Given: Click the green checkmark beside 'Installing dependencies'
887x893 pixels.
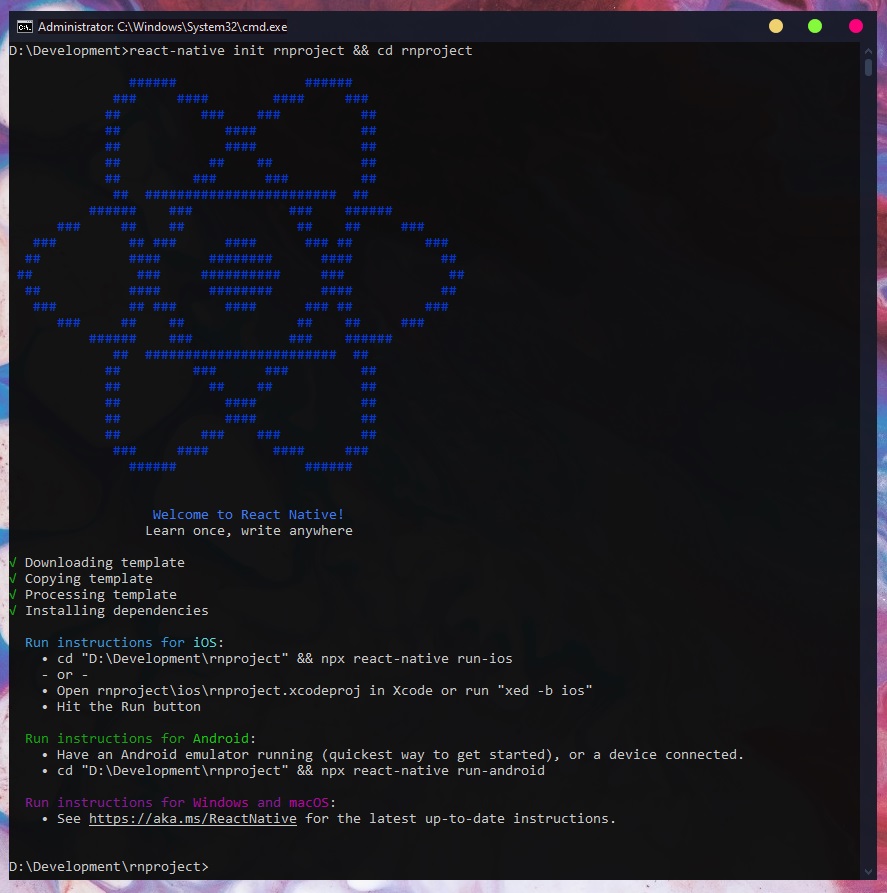Looking at the screenshot, I should (x=13, y=611).
